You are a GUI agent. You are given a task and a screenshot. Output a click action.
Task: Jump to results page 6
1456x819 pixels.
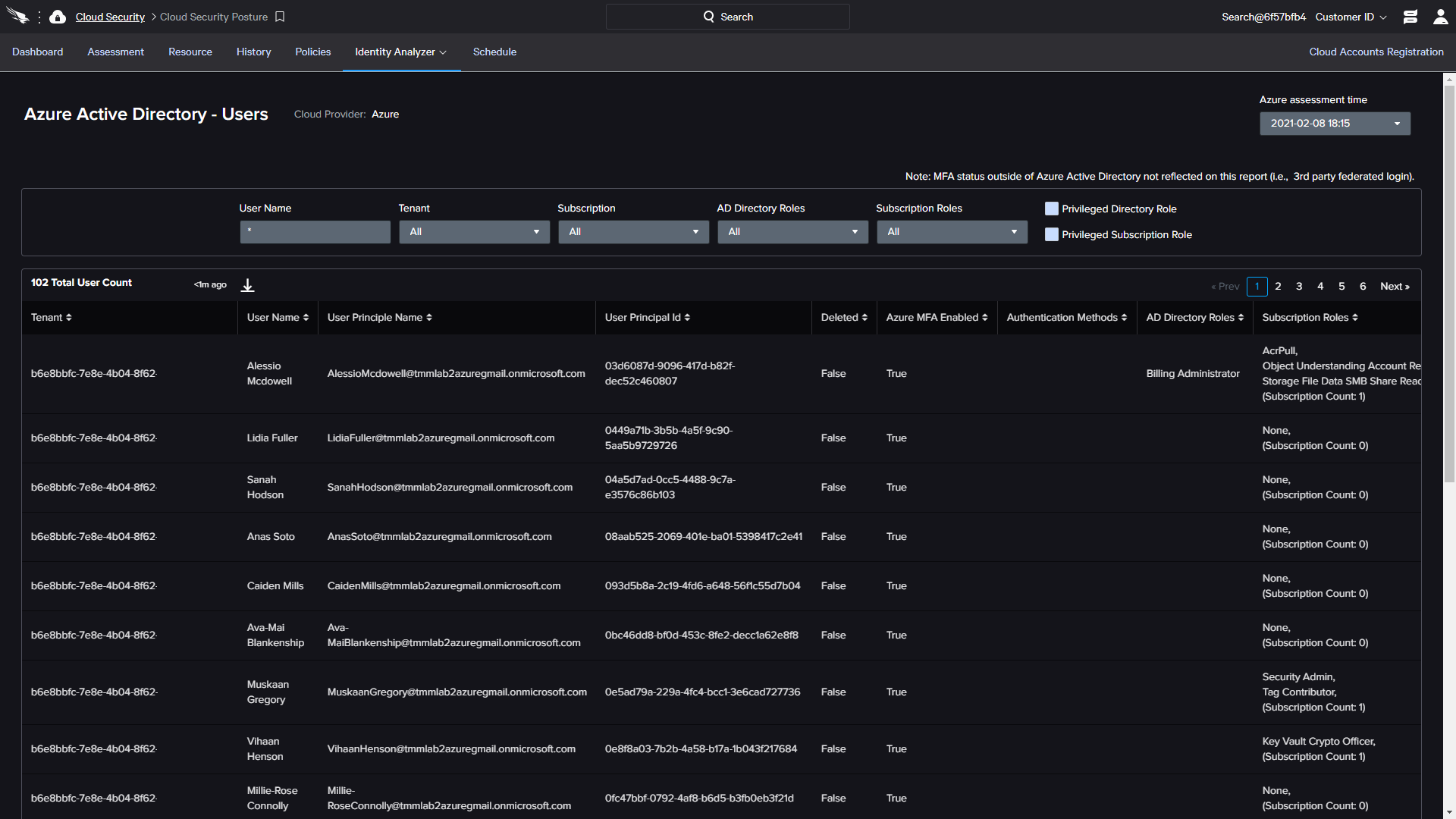[1363, 286]
